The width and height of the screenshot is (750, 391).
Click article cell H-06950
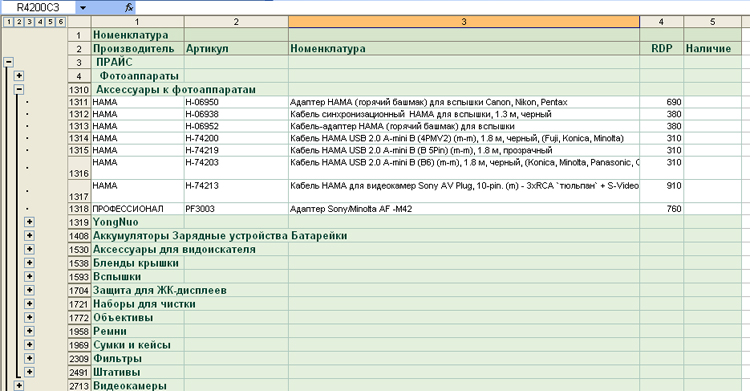[236, 102]
